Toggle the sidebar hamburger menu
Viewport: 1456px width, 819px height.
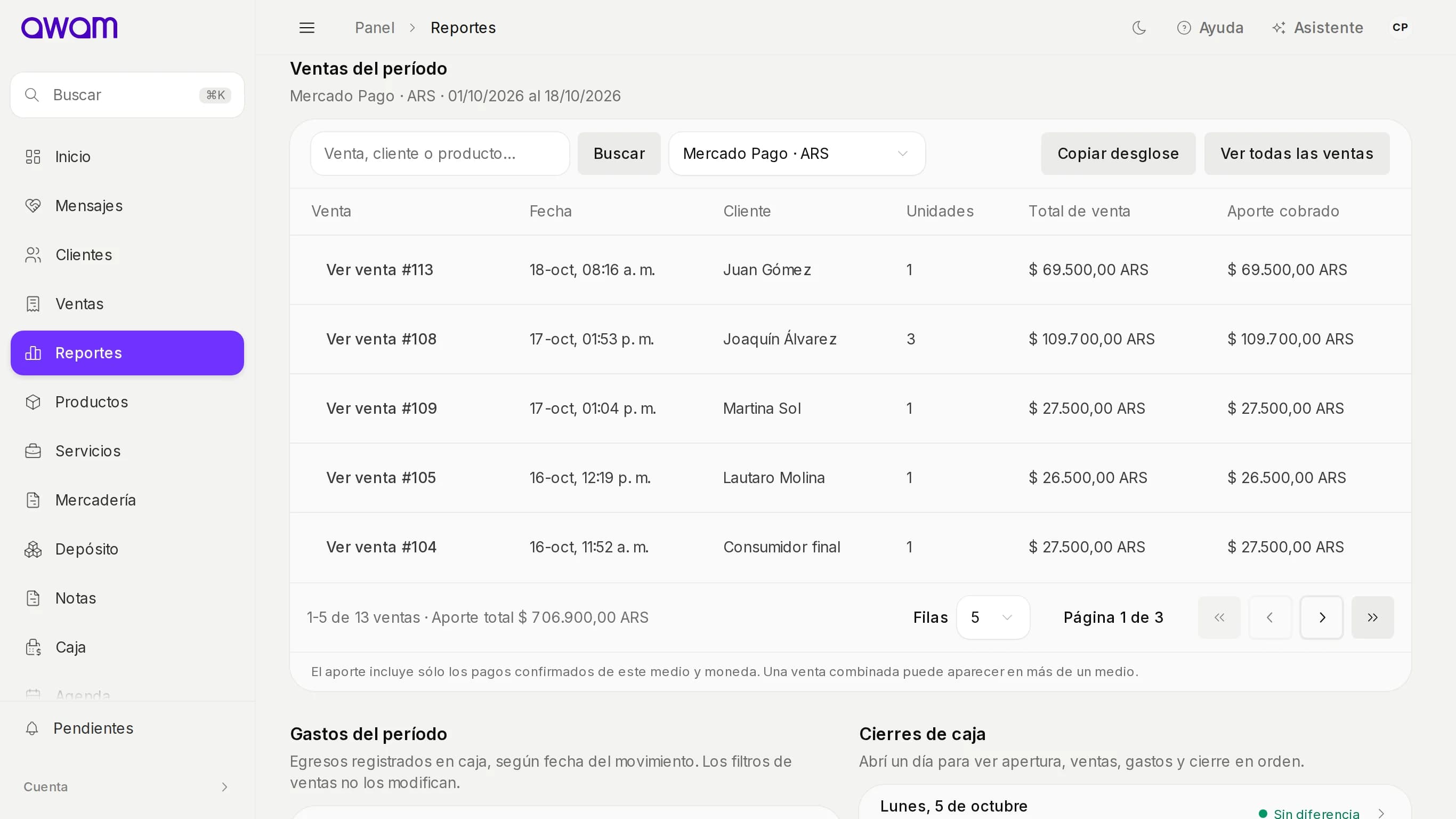(306, 27)
